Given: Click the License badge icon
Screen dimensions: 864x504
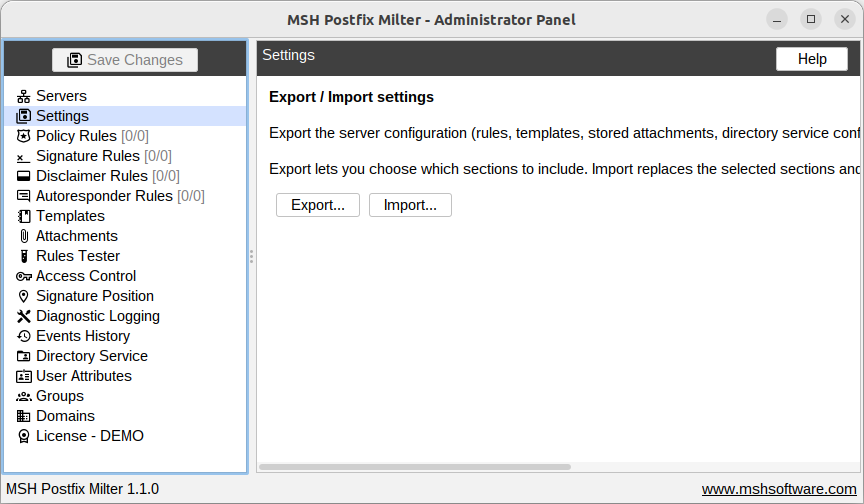Looking at the screenshot, I should 23,436.
